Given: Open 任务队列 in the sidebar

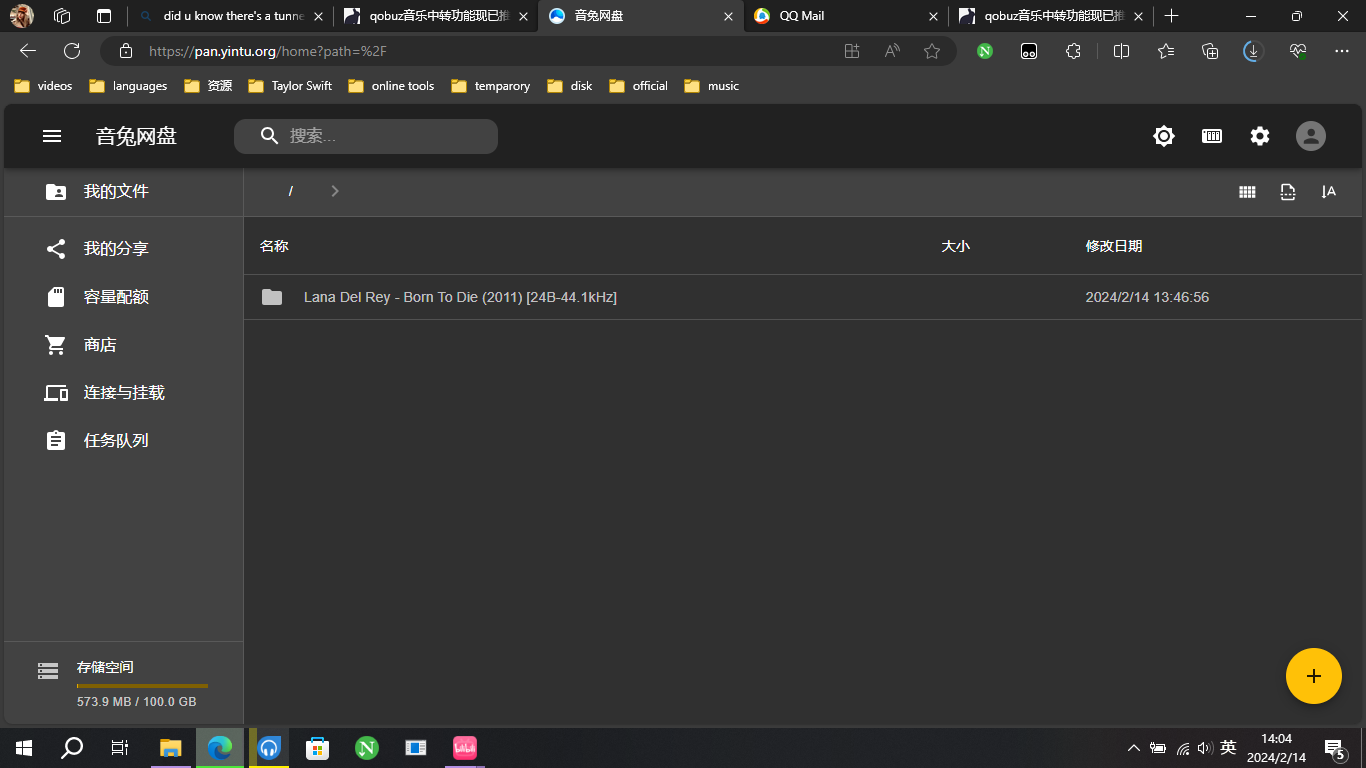Looking at the screenshot, I should [124, 441].
